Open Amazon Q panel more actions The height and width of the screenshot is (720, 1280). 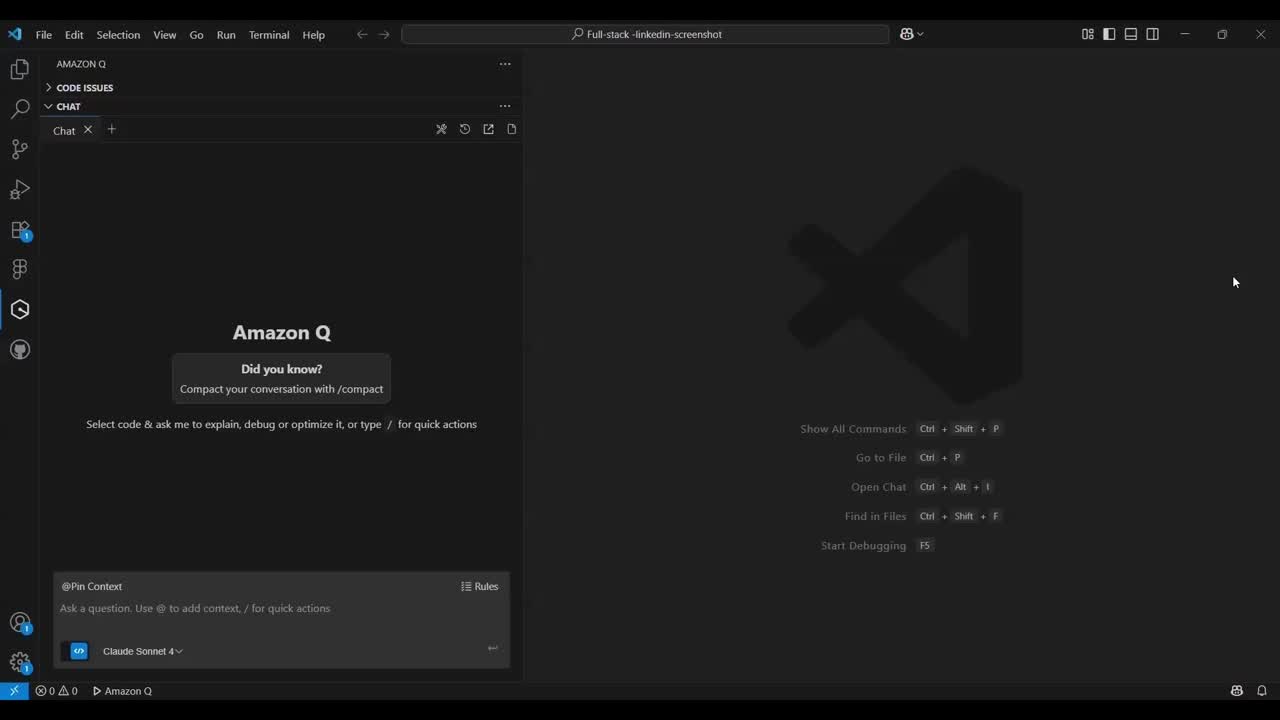[x=505, y=64]
